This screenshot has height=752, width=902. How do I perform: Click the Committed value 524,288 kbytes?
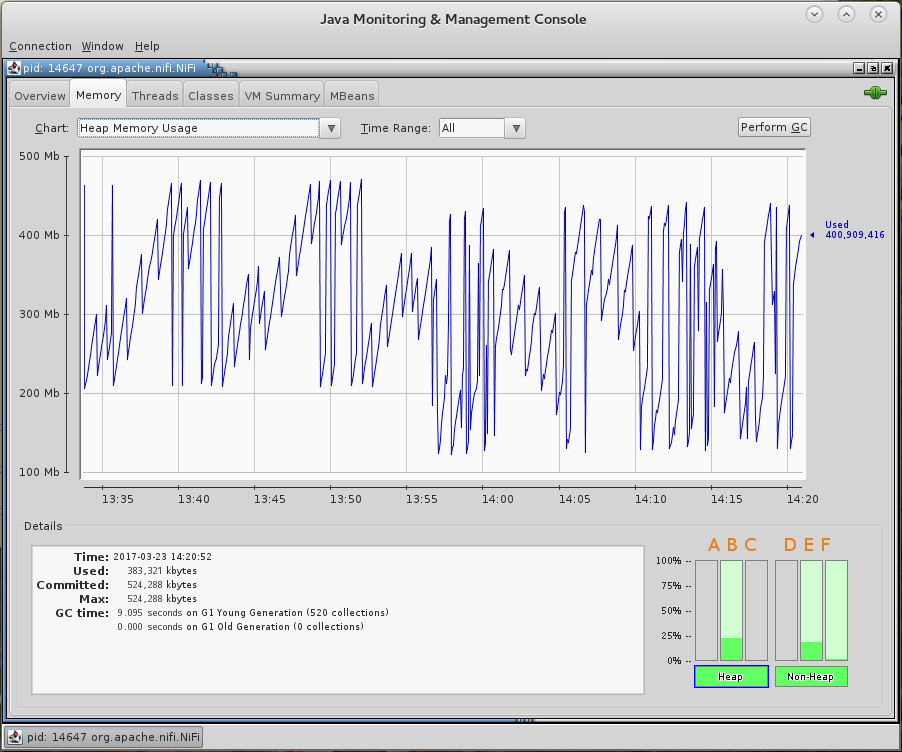(162, 585)
